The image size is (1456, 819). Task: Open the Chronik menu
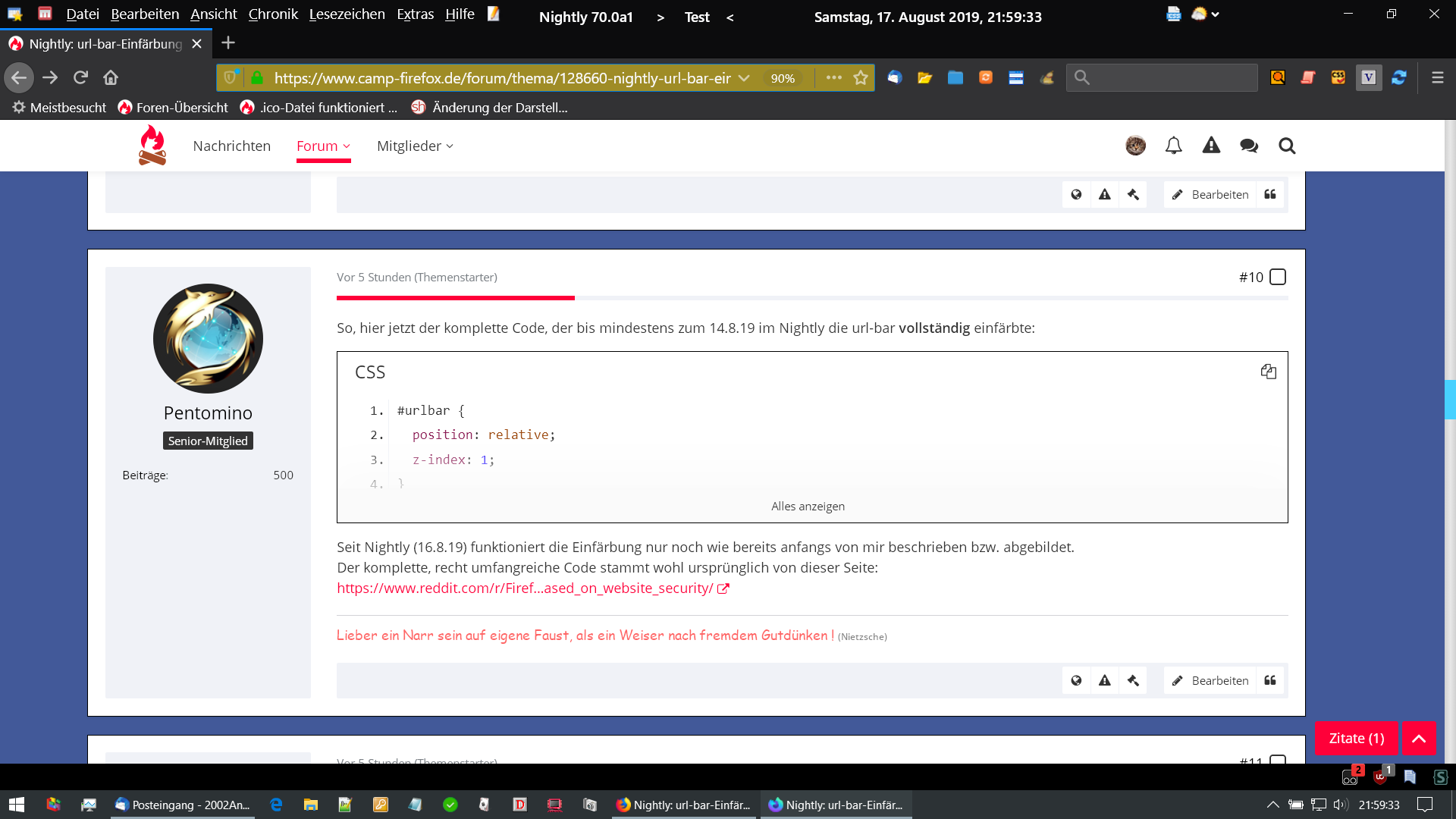[x=273, y=14]
